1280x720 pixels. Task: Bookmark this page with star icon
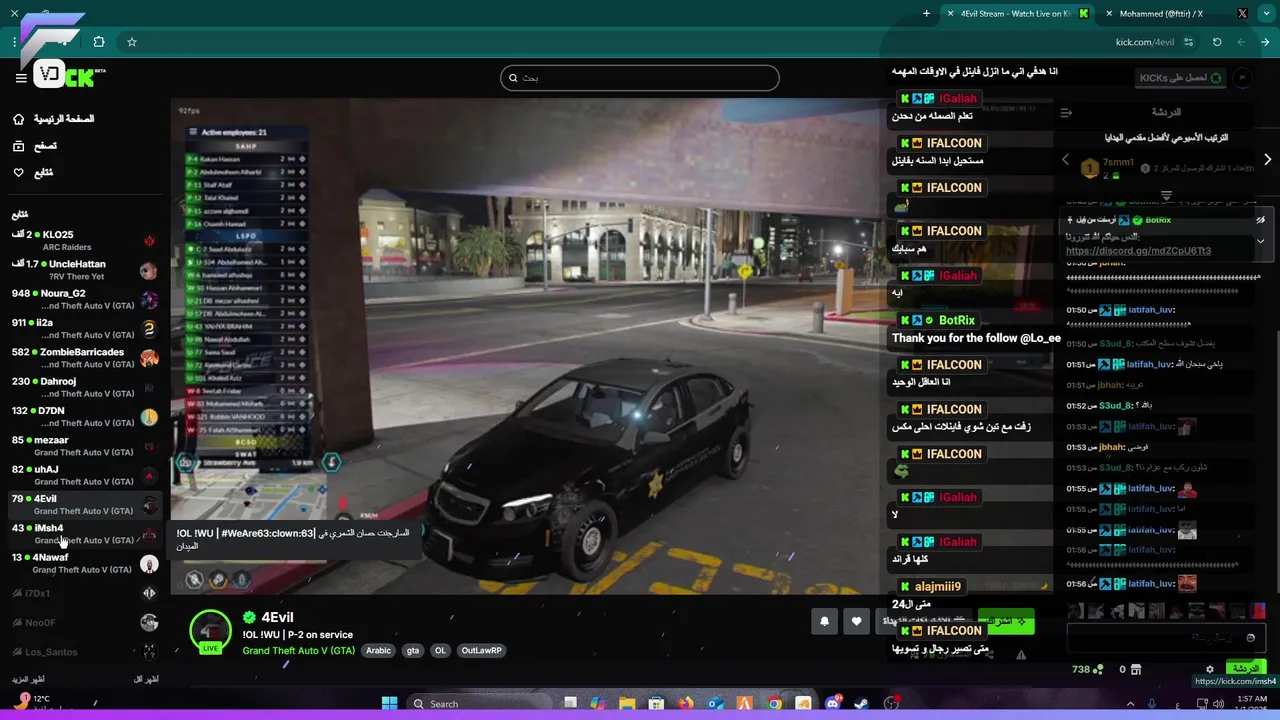(x=131, y=42)
